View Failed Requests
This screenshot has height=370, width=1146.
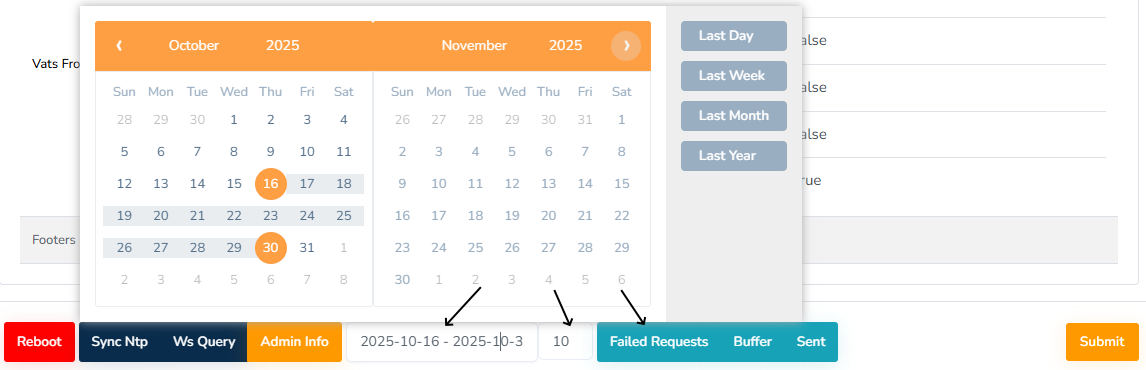pos(659,341)
